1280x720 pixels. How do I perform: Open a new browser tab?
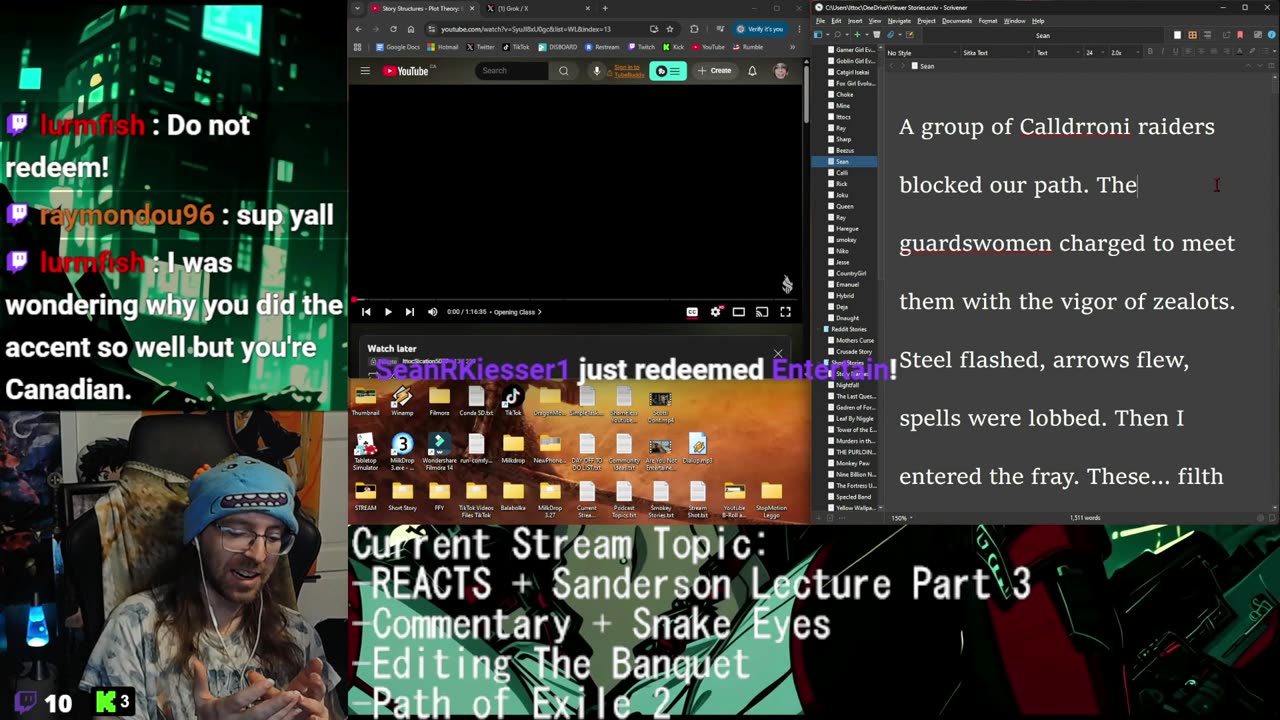(x=604, y=8)
